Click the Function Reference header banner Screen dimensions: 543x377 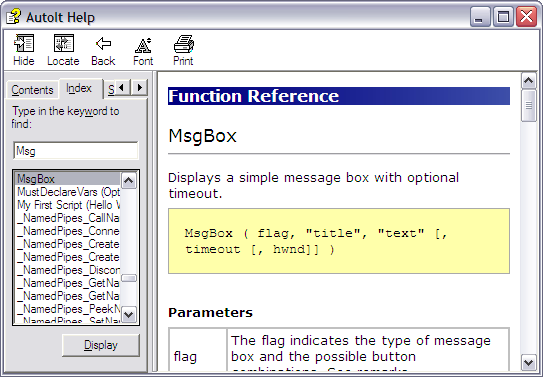tap(339, 96)
